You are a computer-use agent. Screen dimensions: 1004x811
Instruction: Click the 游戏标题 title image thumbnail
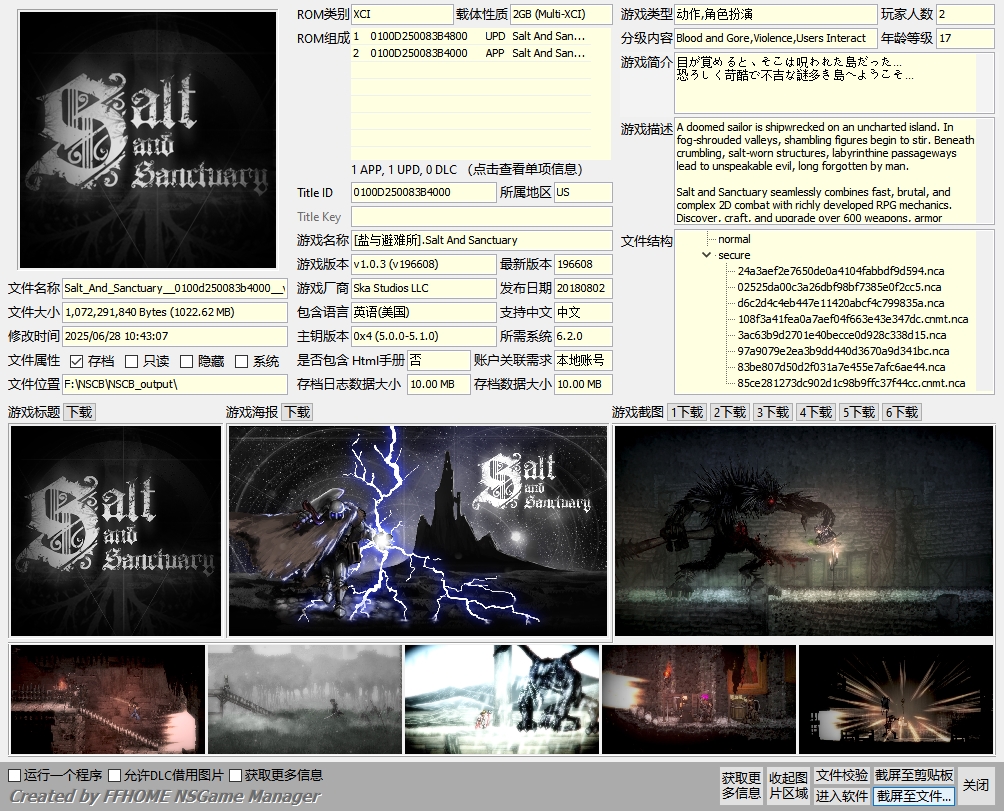pyautogui.click(x=115, y=531)
